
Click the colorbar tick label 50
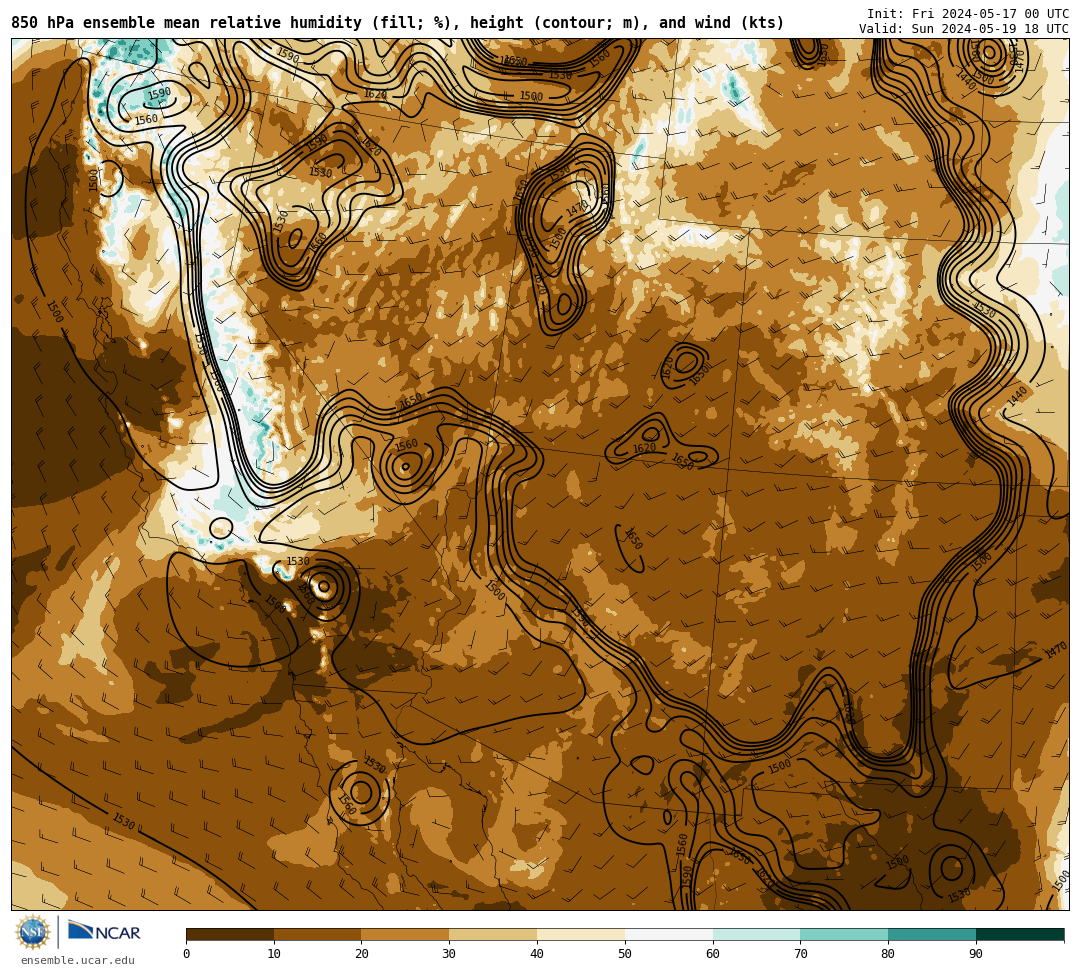(x=625, y=954)
